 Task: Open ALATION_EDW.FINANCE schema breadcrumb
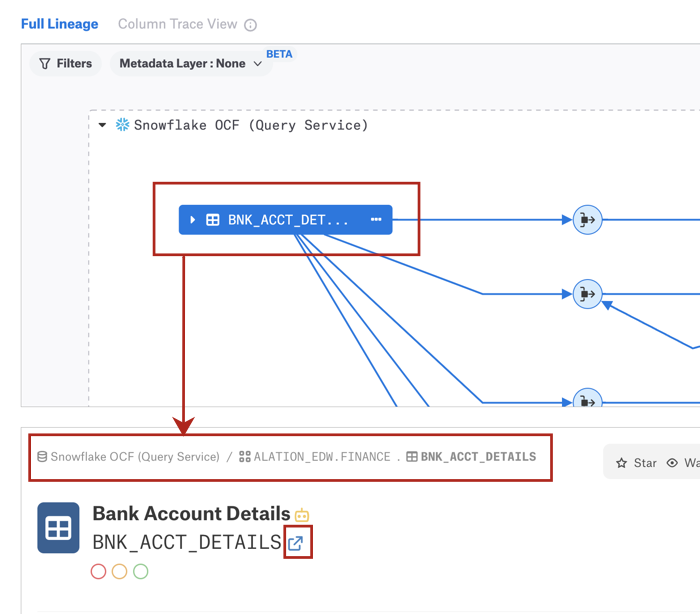click(x=322, y=457)
